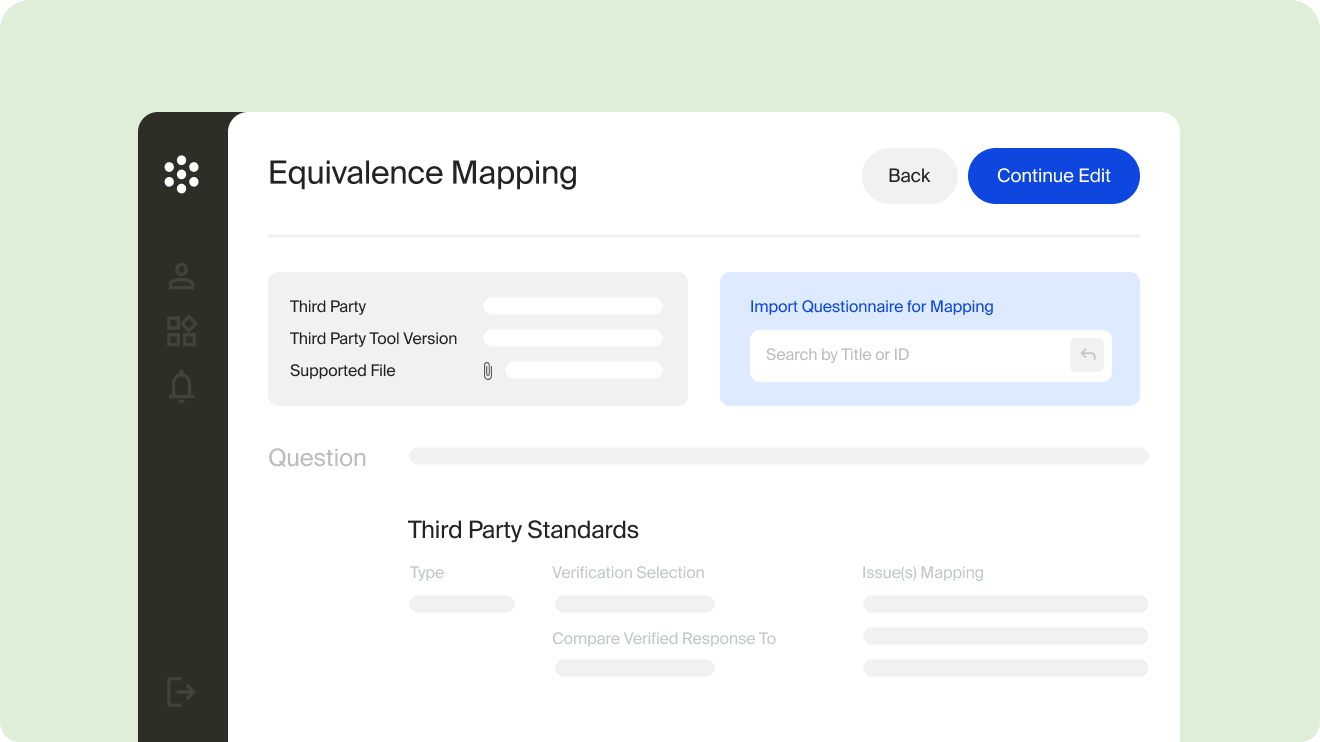Click the Type column label
This screenshot has width=1320, height=742.
427,573
